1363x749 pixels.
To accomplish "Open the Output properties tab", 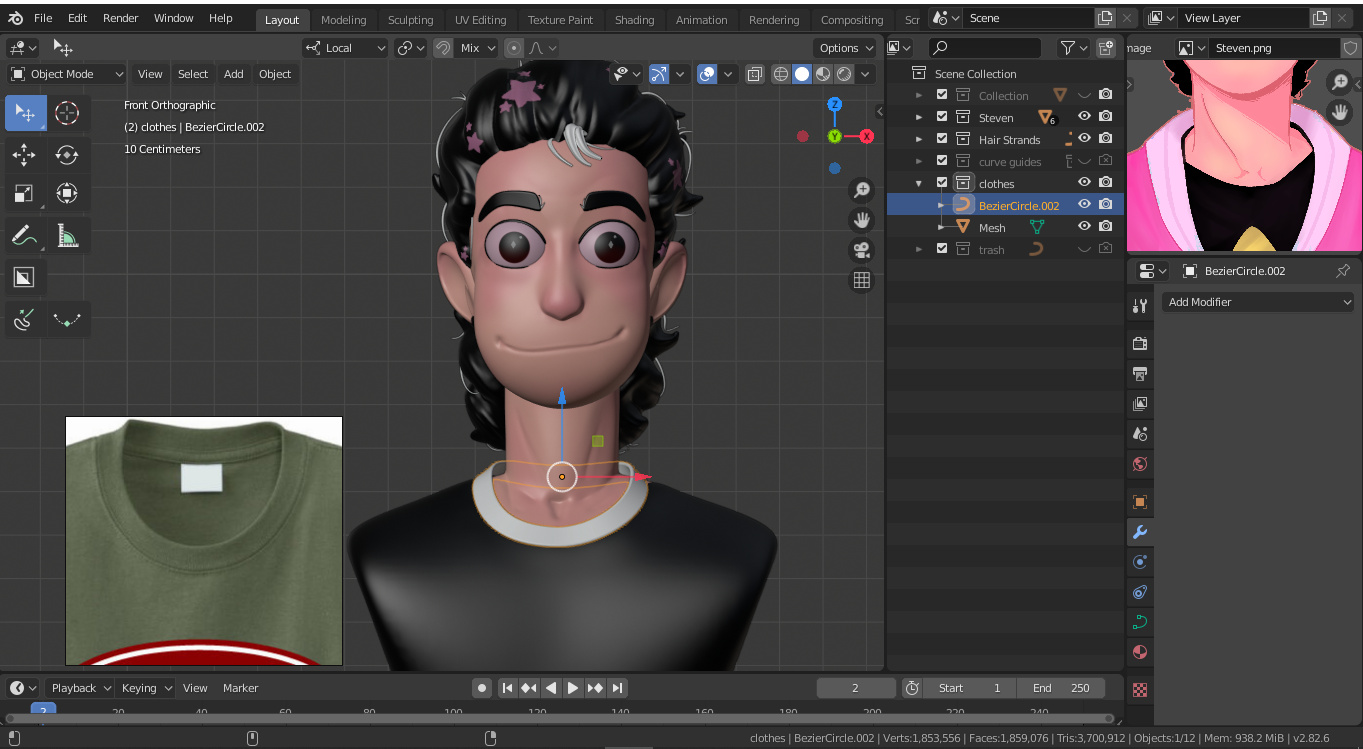I will [x=1140, y=373].
